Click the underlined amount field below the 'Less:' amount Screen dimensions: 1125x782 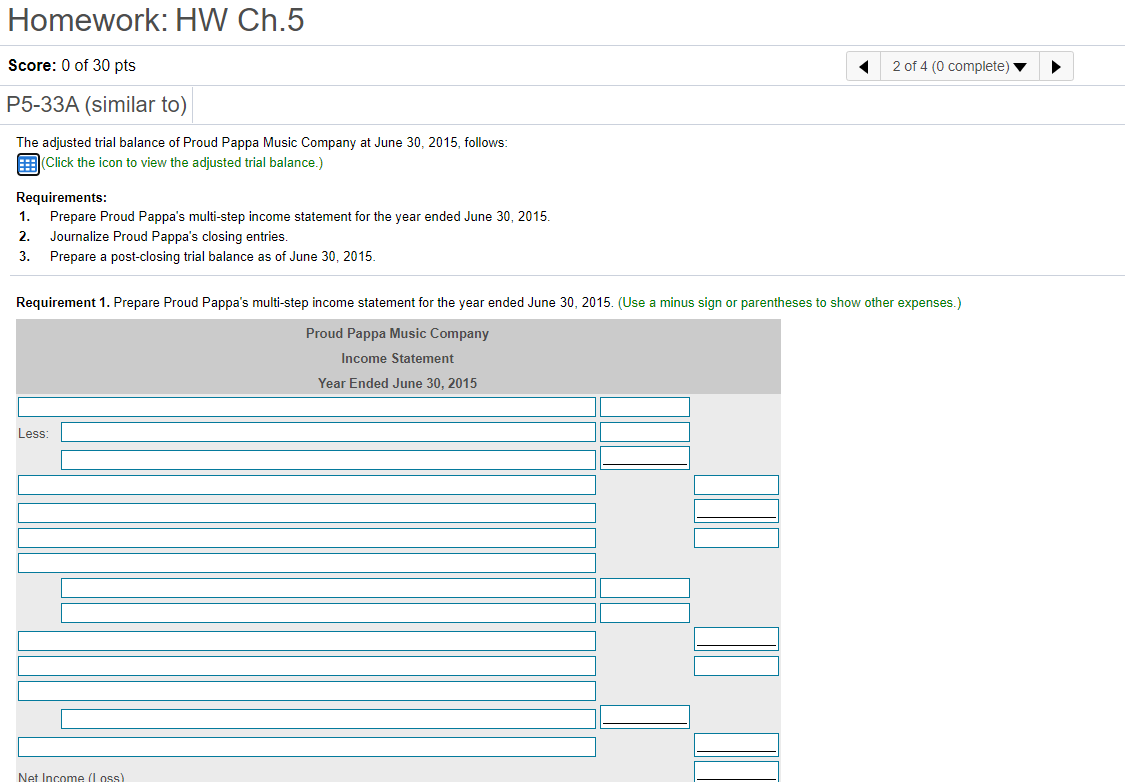pyautogui.click(x=644, y=458)
